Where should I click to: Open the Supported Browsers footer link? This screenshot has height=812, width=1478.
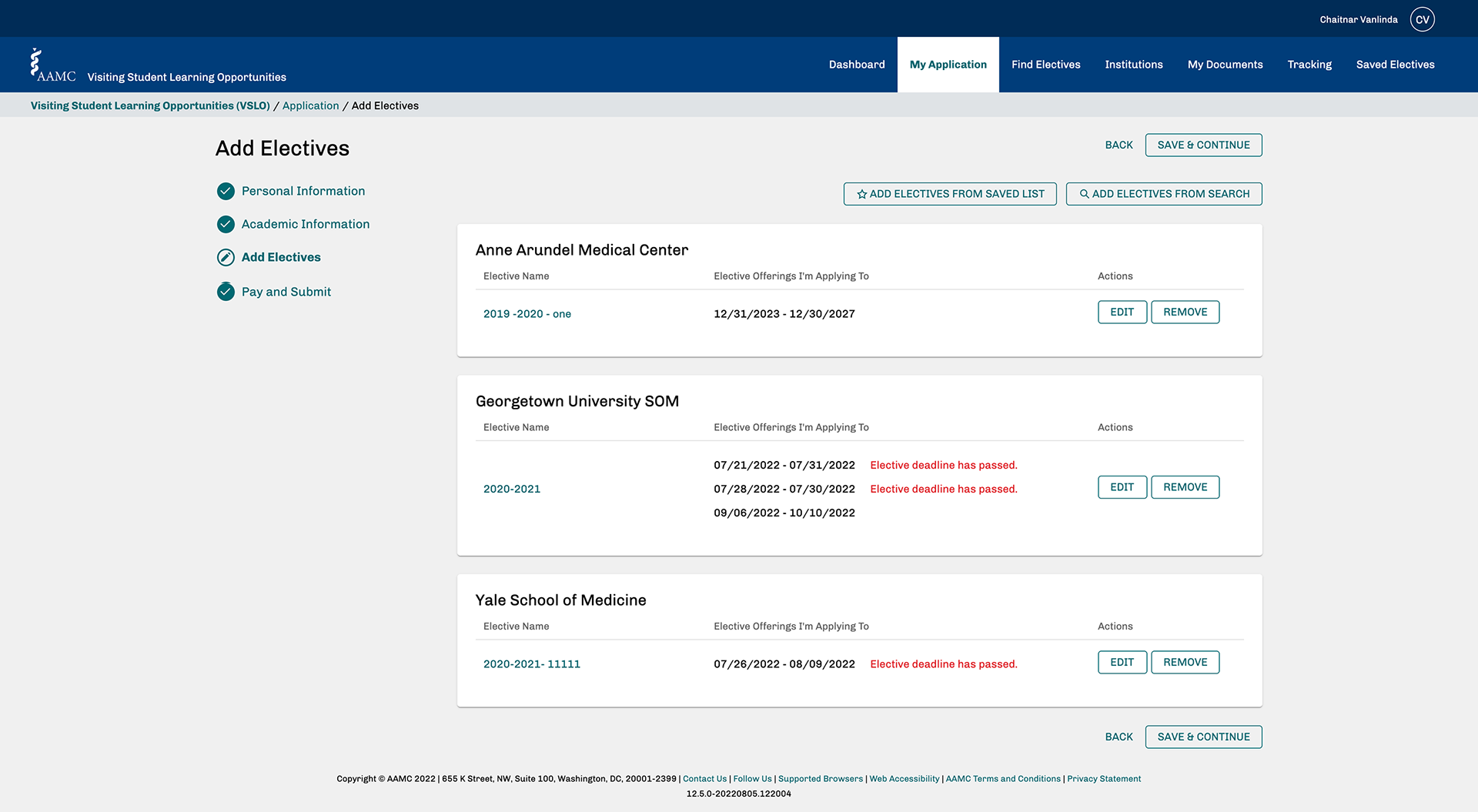(821, 779)
